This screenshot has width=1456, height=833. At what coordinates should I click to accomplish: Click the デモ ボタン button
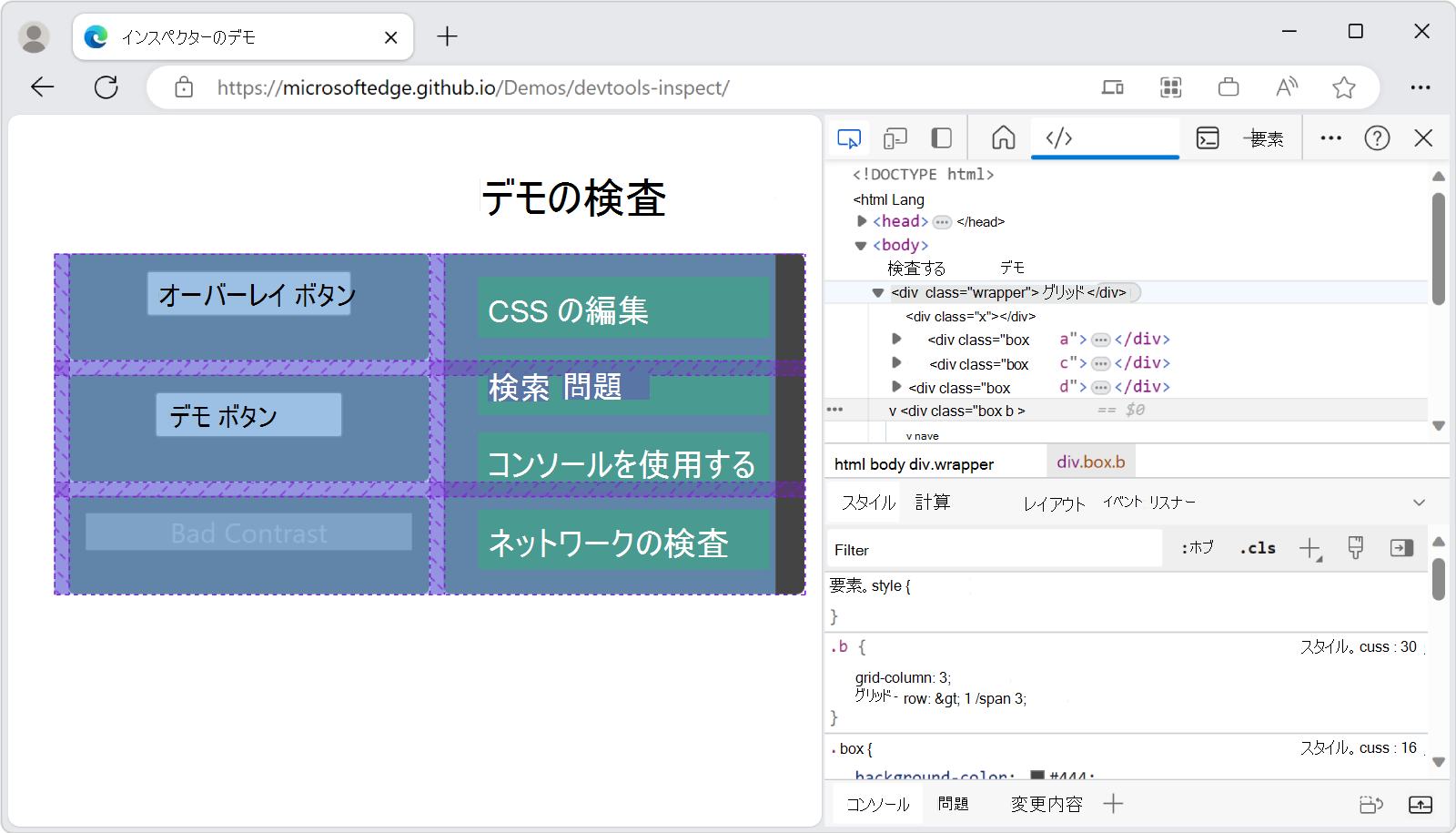click(x=248, y=415)
